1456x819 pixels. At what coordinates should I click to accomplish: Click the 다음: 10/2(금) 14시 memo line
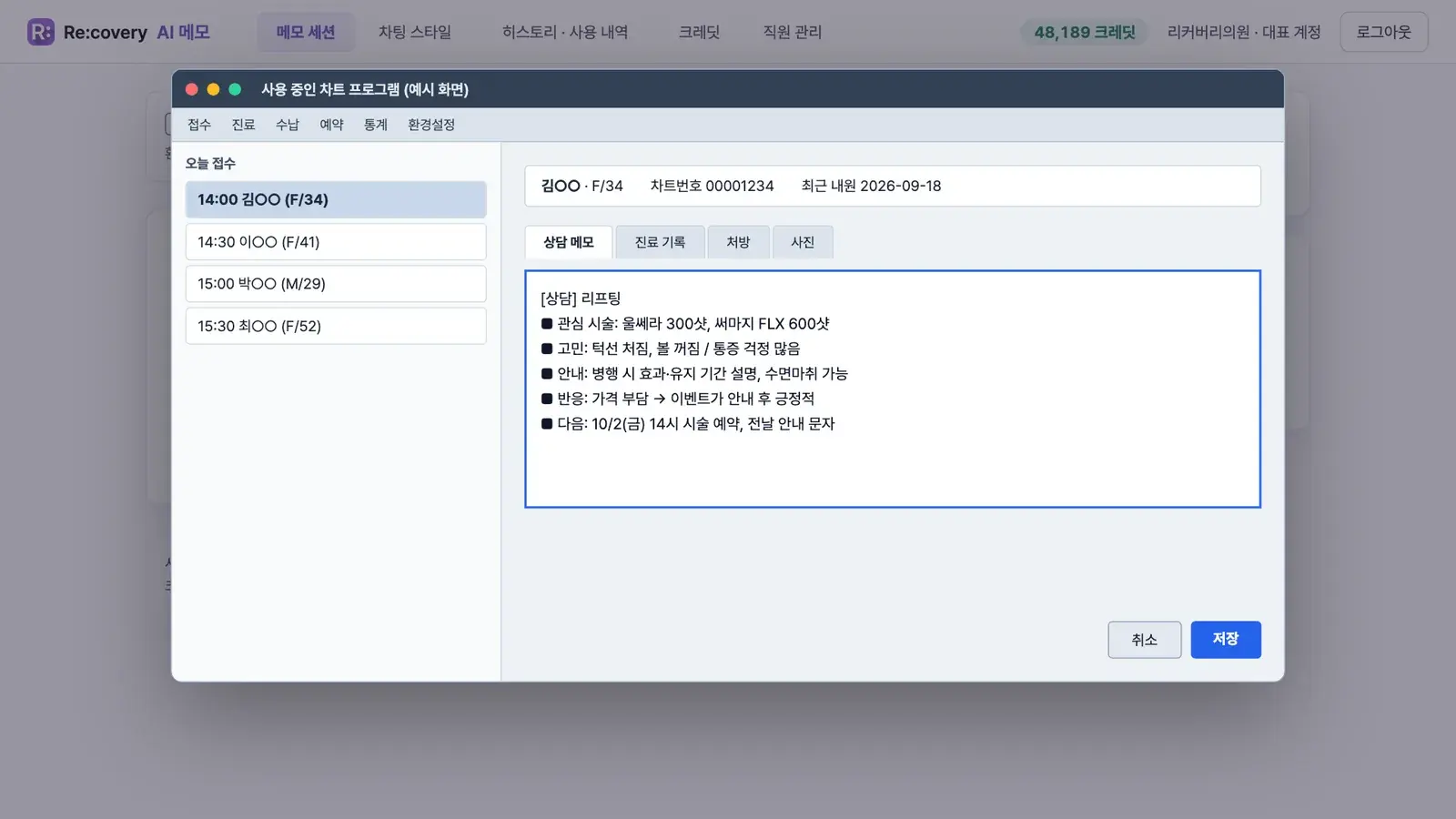688,424
